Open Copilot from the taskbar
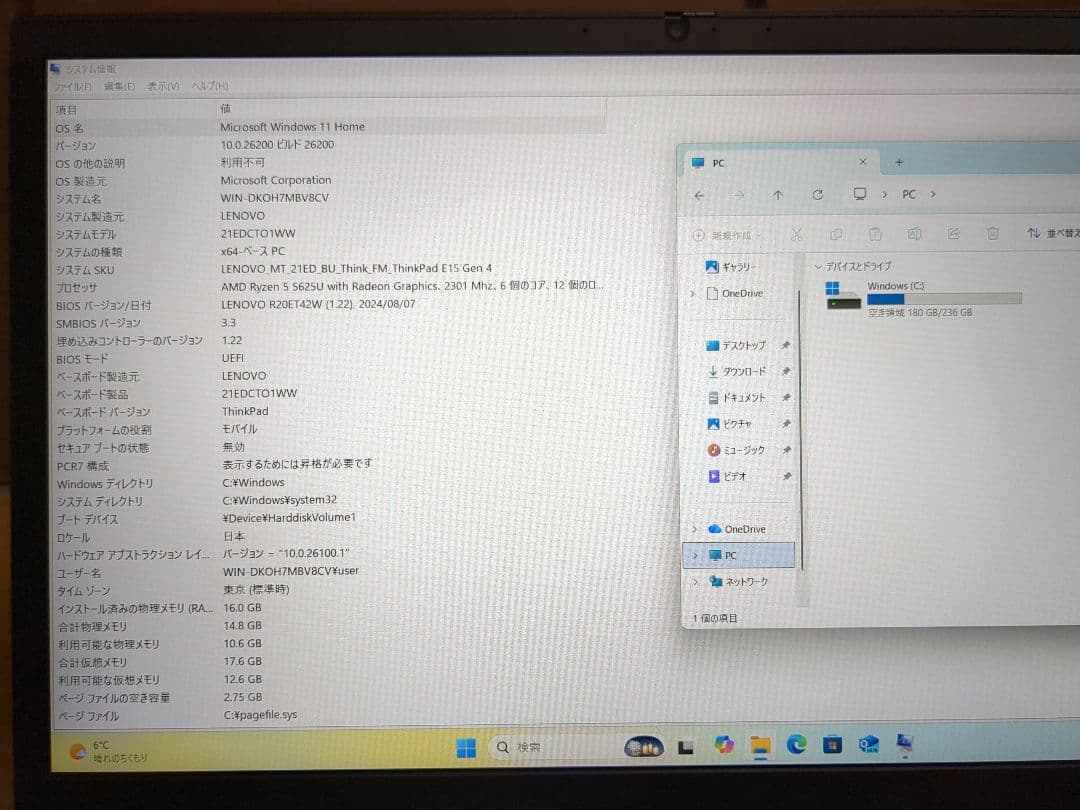Image resolution: width=1080 pixels, height=810 pixels. click(723, 745)
